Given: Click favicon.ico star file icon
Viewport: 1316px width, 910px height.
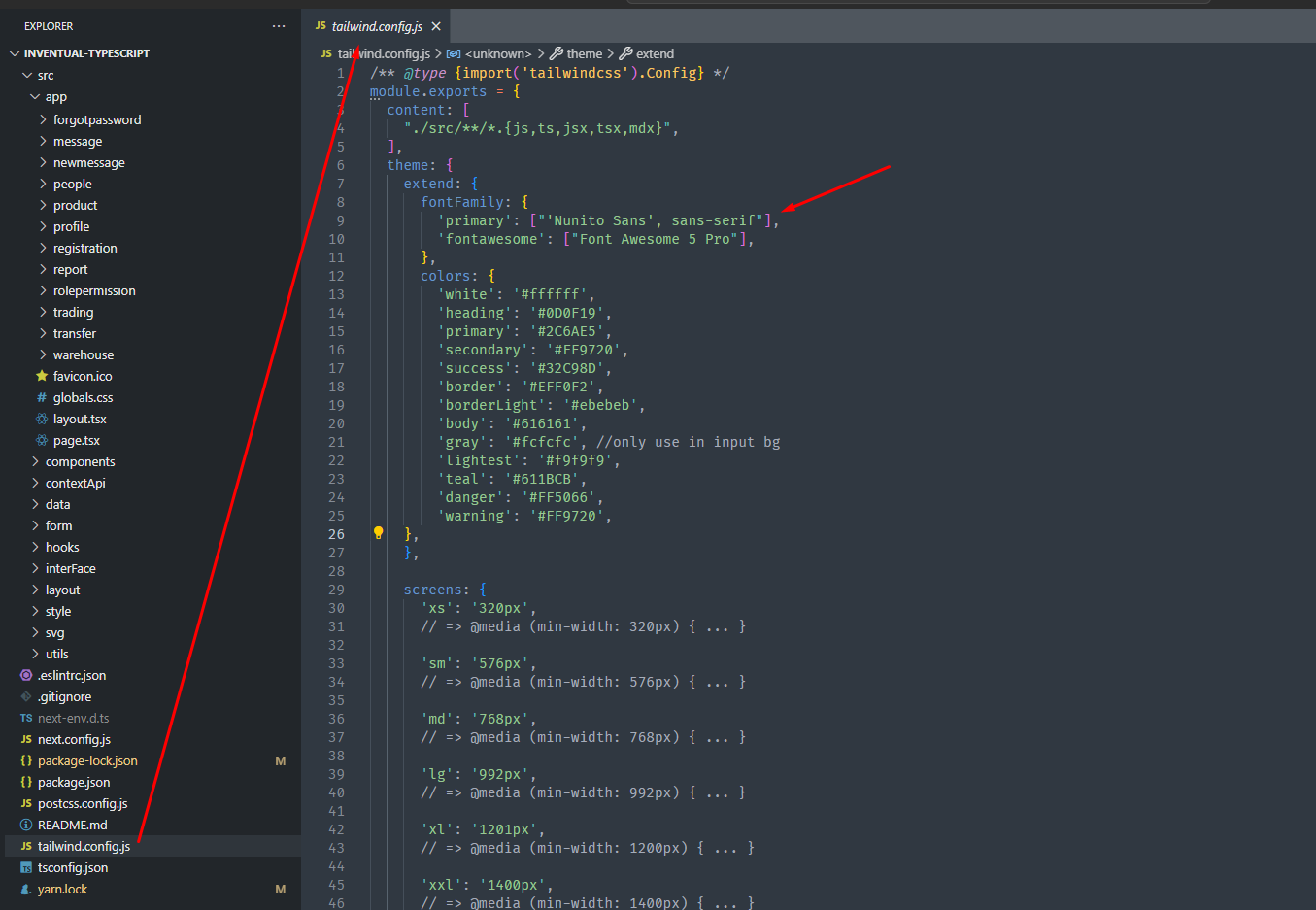Looking at the screenshot, I should [42, 376].
